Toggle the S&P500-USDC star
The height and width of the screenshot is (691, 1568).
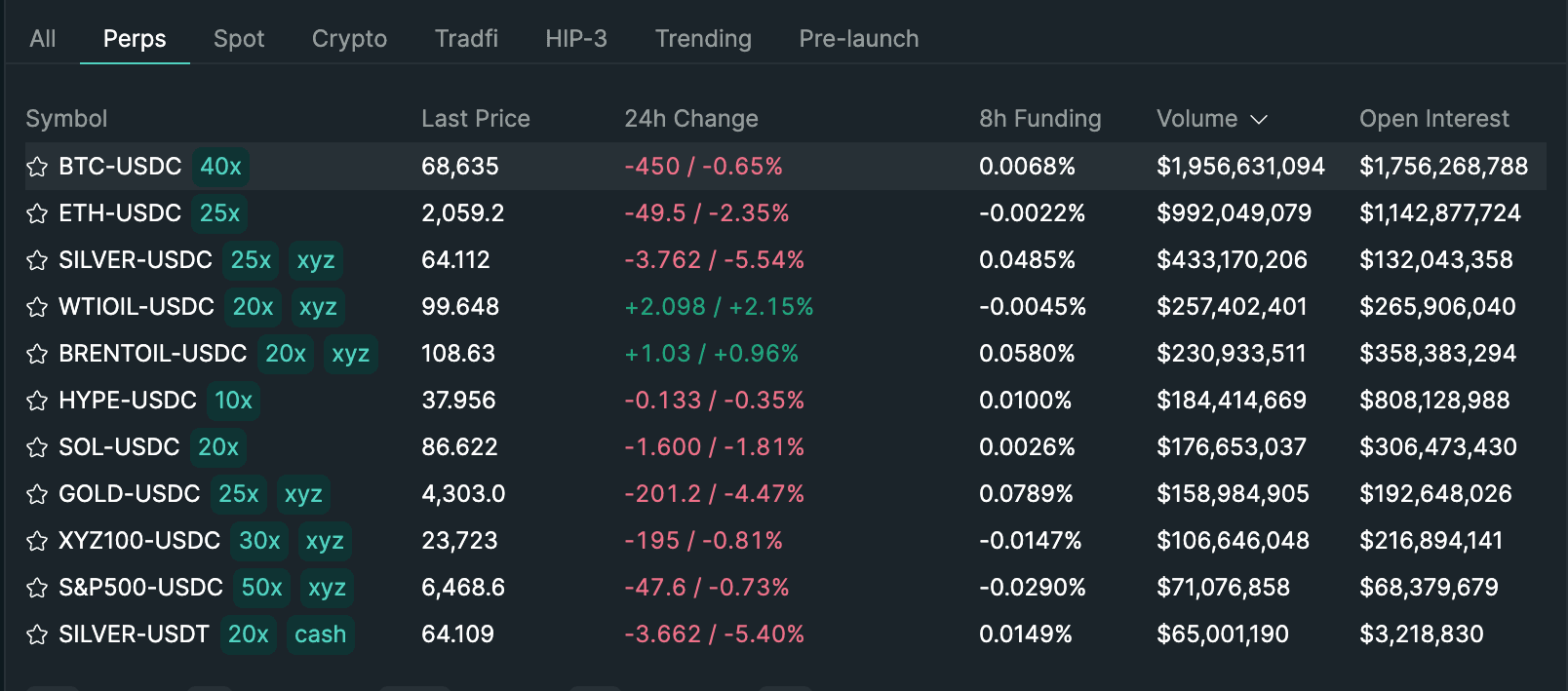tap(37, 588)
